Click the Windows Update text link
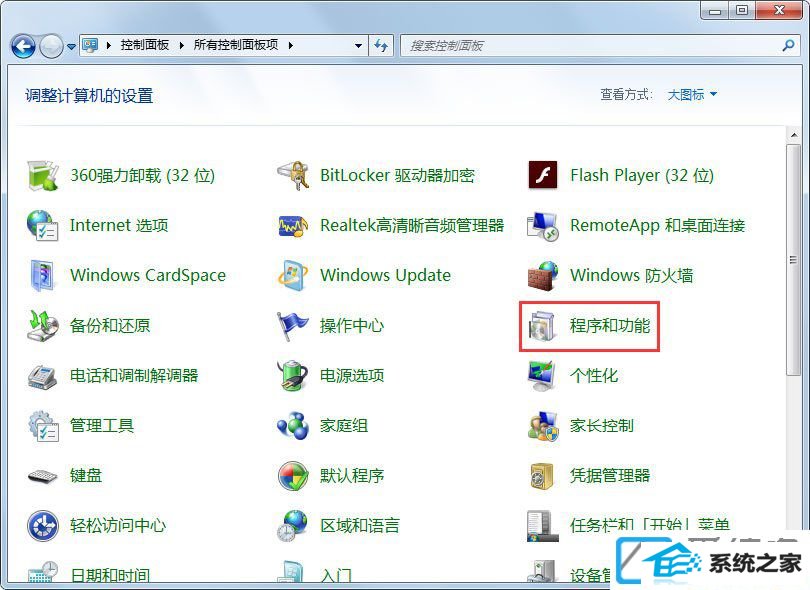Screen dimensions: 810x590 385,275
